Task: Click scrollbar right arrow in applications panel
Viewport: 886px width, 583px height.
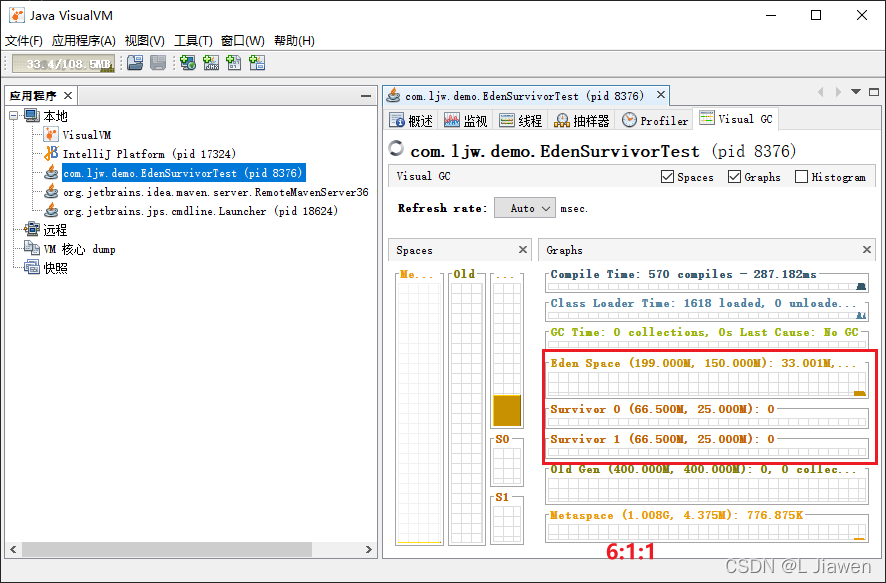Action: coord(369,549)
